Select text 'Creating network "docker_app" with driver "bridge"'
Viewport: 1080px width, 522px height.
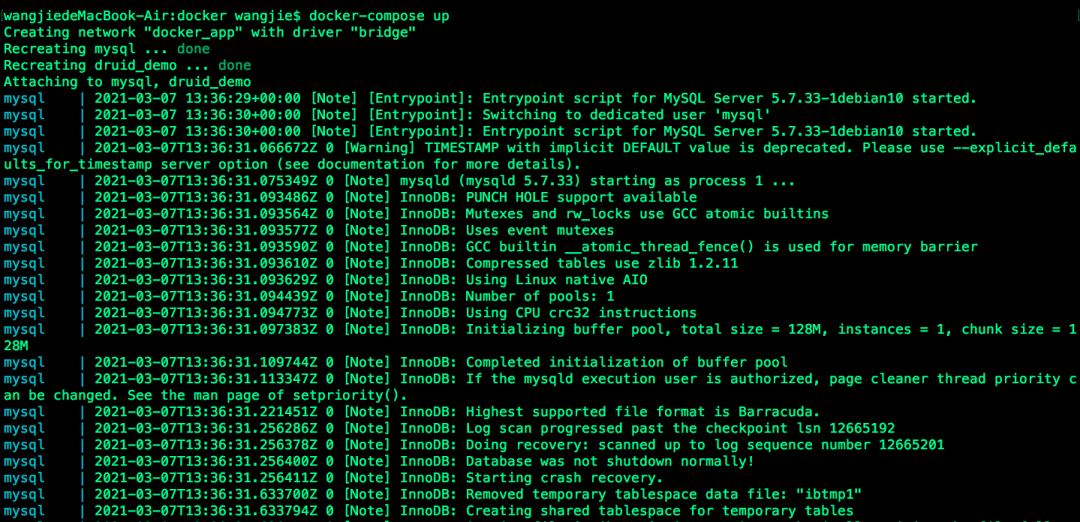[210, 32]
